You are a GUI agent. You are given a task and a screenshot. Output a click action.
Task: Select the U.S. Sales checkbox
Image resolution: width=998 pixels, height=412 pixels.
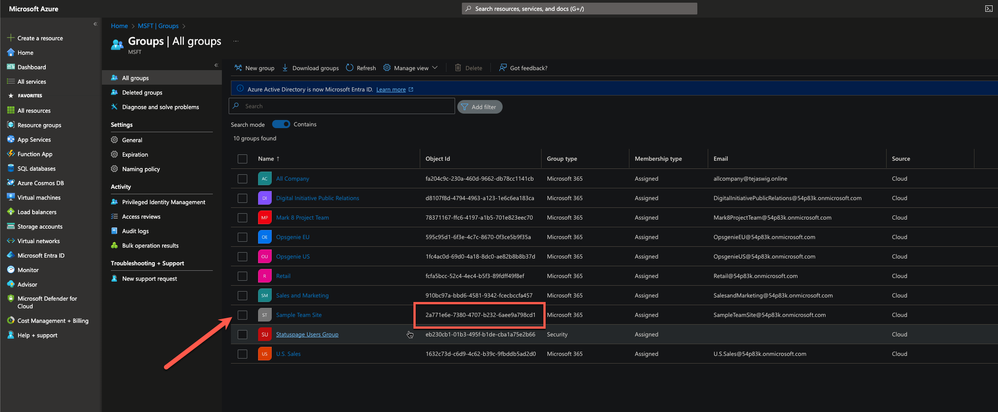coord(242,353)
